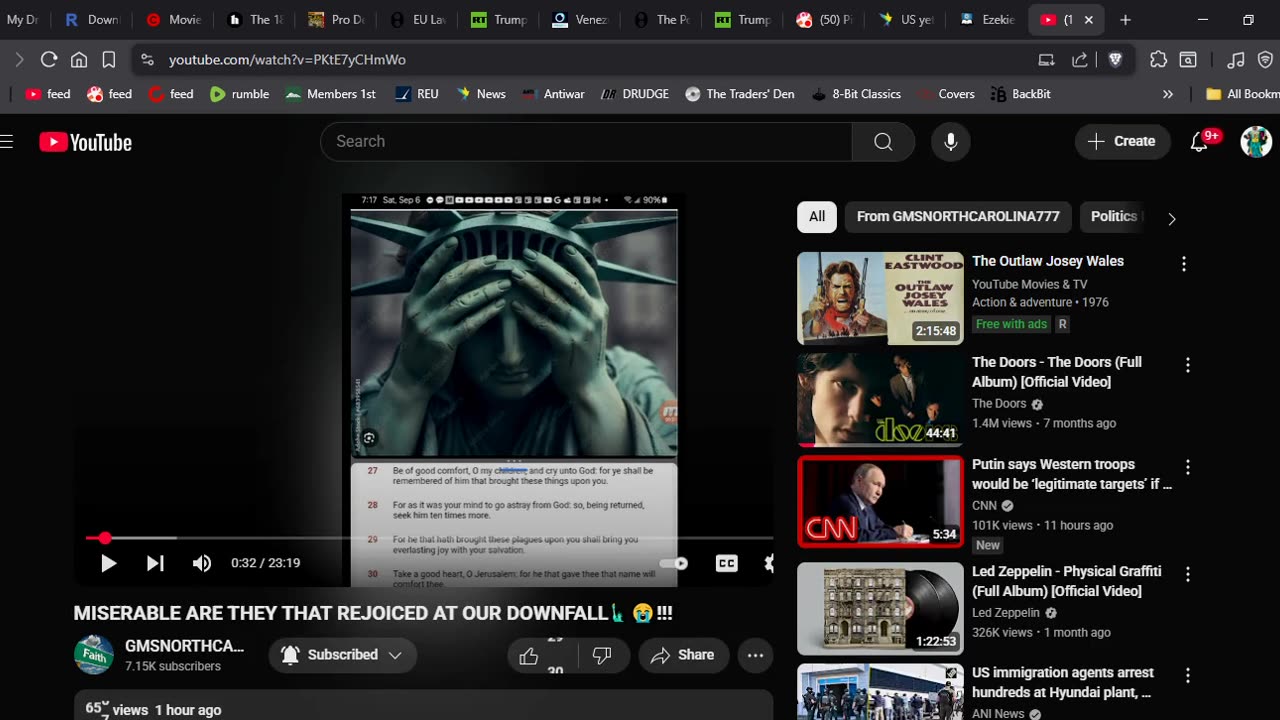Screen dimensions: 1280x720
Task: Skip to the next video
Action: 155,563
